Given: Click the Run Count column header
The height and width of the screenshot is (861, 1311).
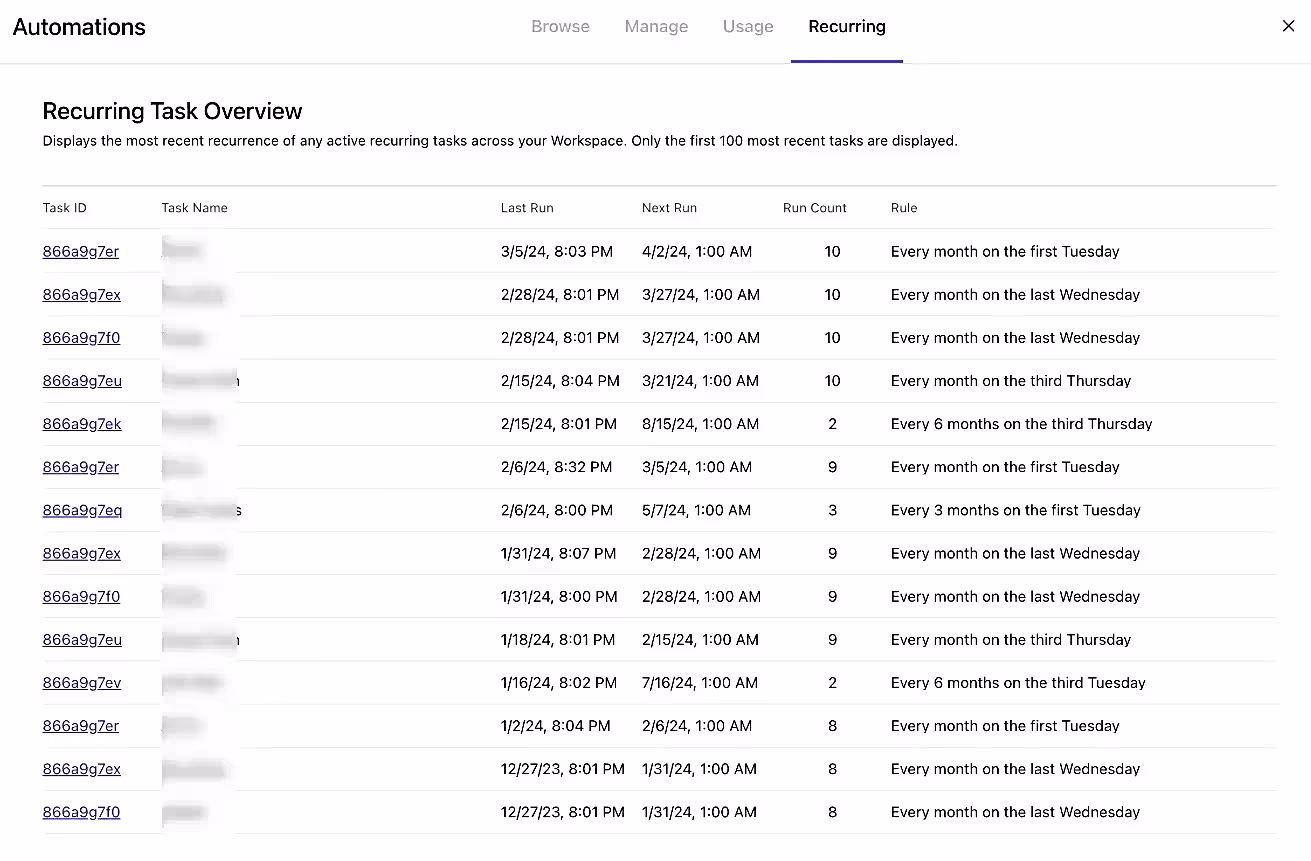Looking at the screenshot, I should pyautogui.click(x=814, y=208).
